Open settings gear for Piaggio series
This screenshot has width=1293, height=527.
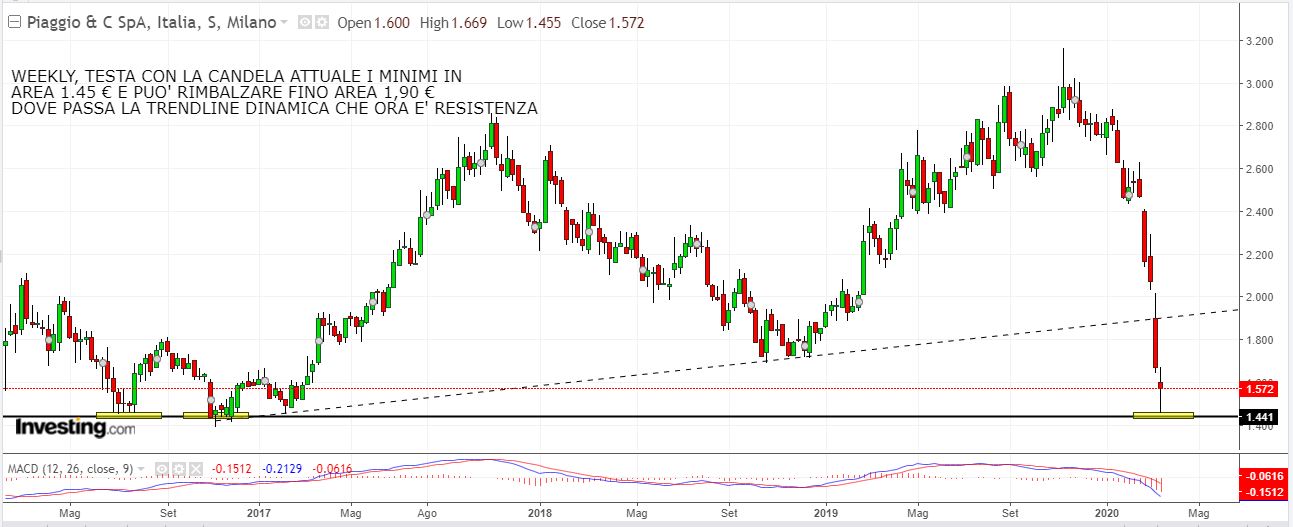click(x=322, y=23)
